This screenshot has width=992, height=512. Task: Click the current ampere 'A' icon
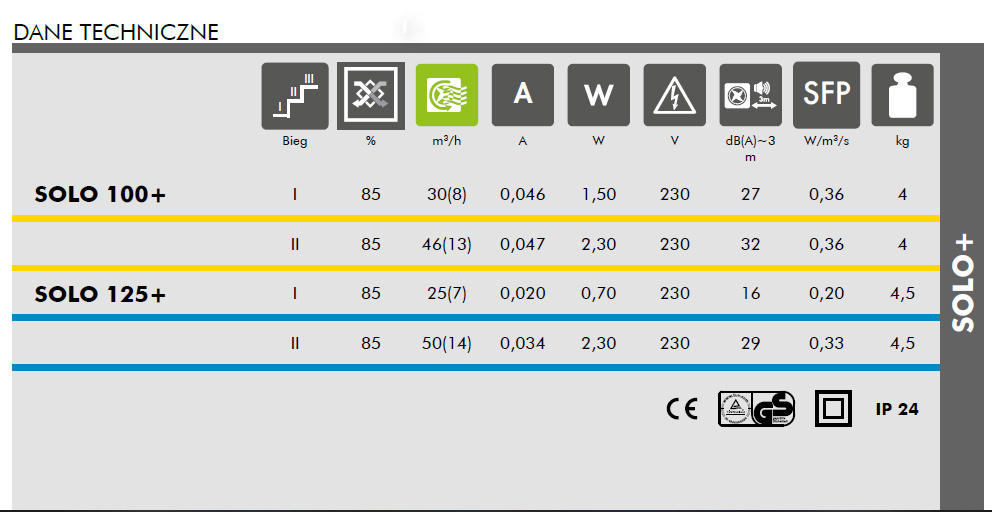tap(523, 97)
